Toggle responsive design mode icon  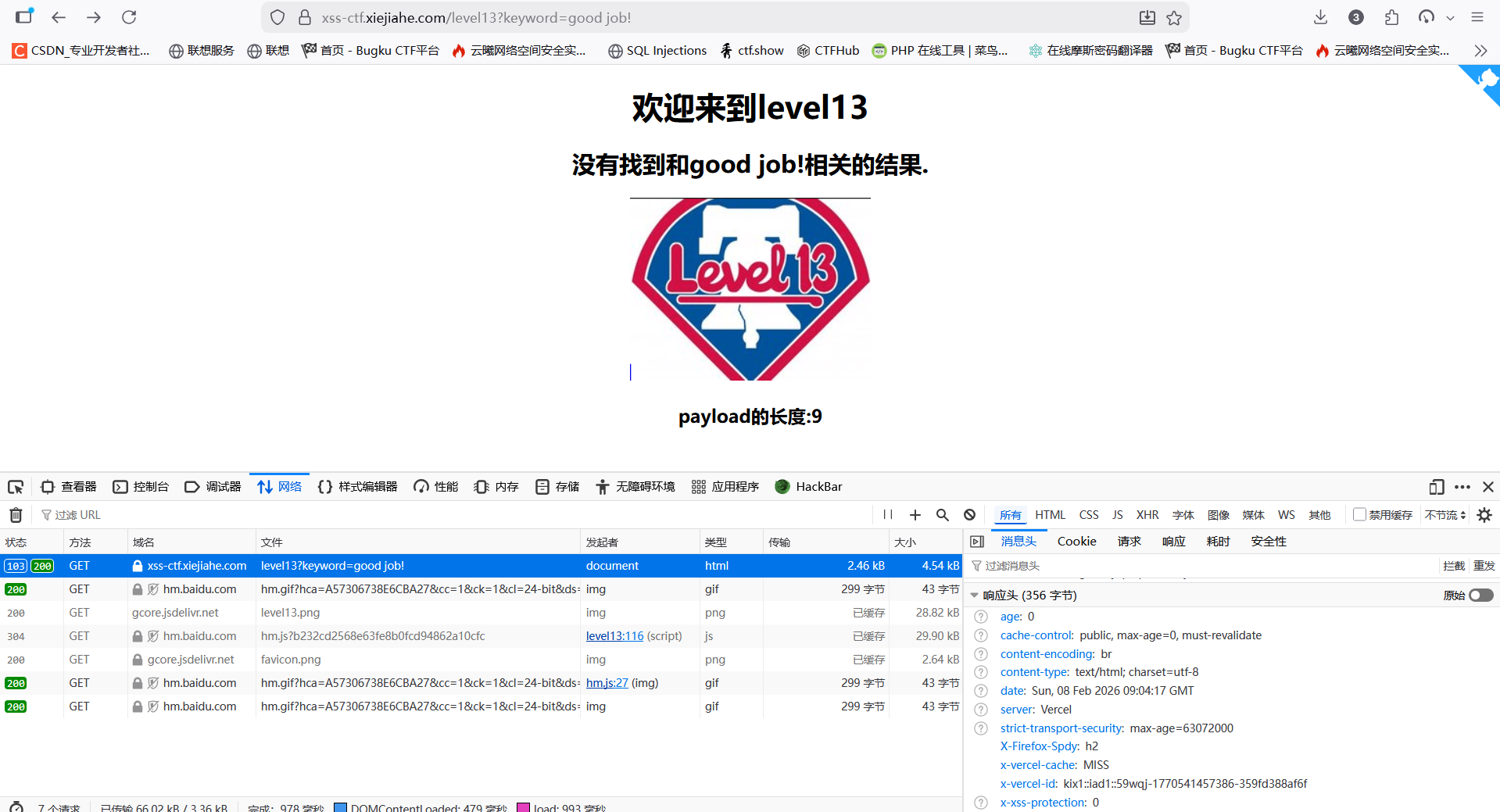(1437, 487)
